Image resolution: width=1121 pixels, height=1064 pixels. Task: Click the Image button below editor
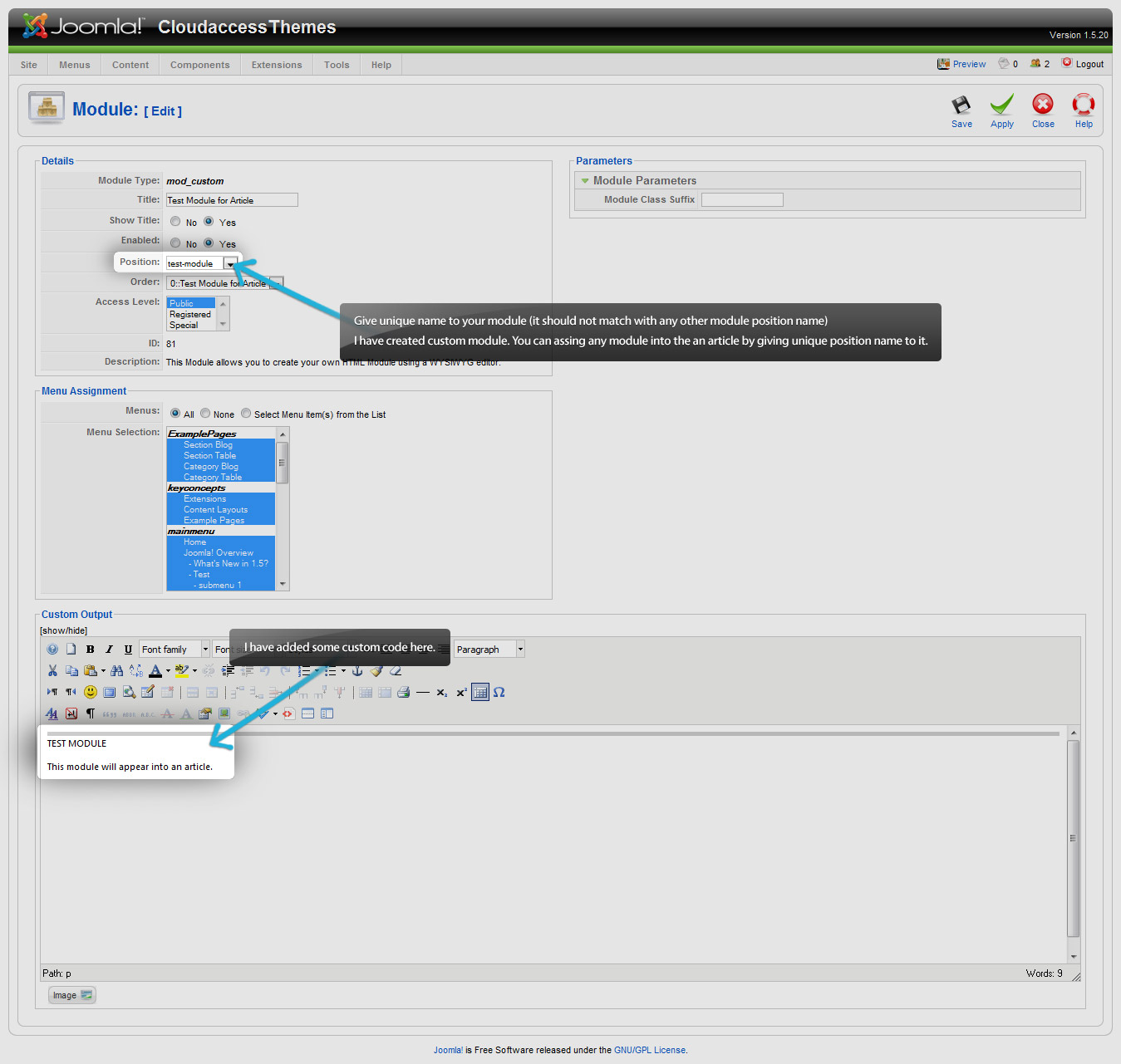coord(72,995)
